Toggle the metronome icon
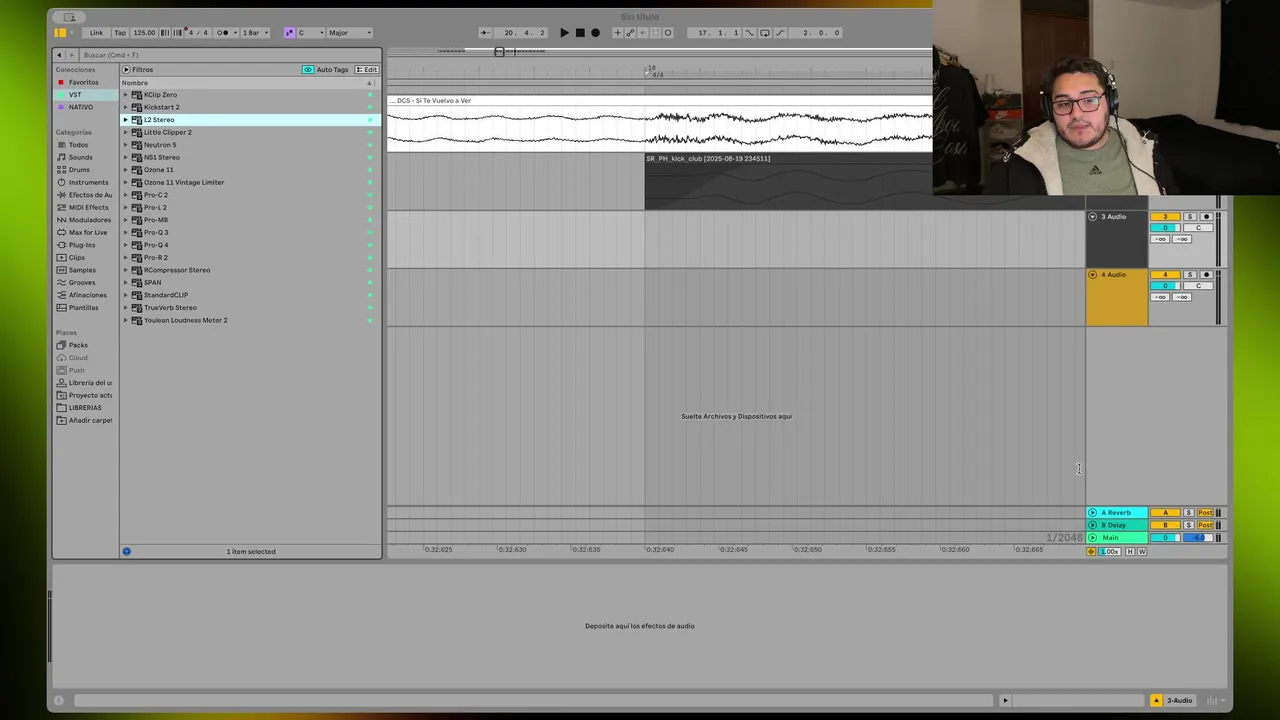 (223, 33)
